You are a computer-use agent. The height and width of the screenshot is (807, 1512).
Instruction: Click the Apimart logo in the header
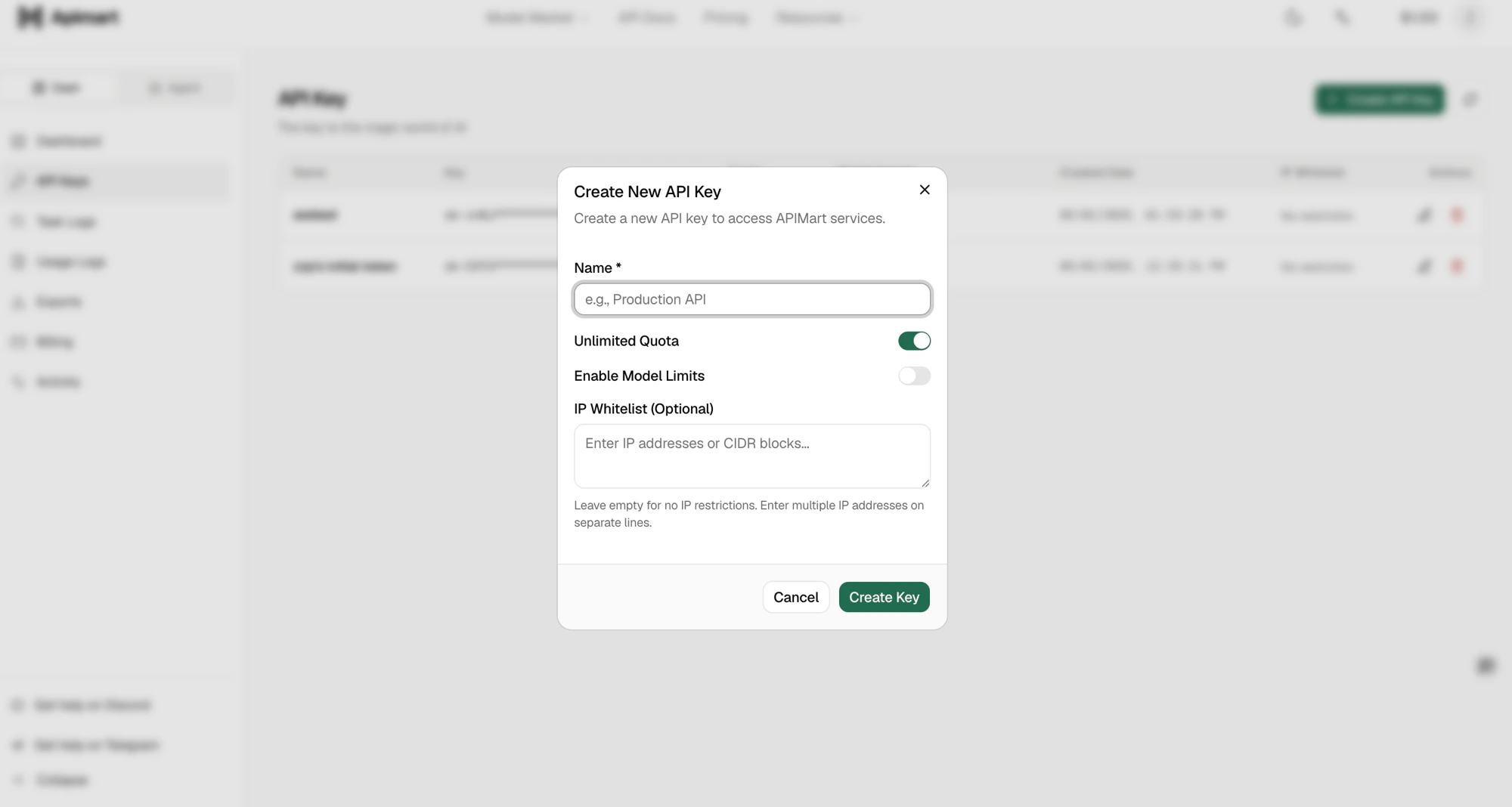tap(68, 17)
